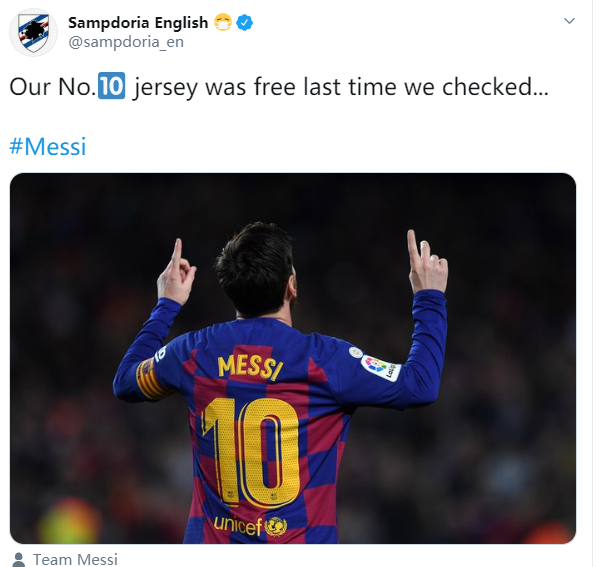Click the tweet text about No.10 jersey
The height and width of the screenshot is (567, 604).
pyautogui.click(x=279, y=86)
